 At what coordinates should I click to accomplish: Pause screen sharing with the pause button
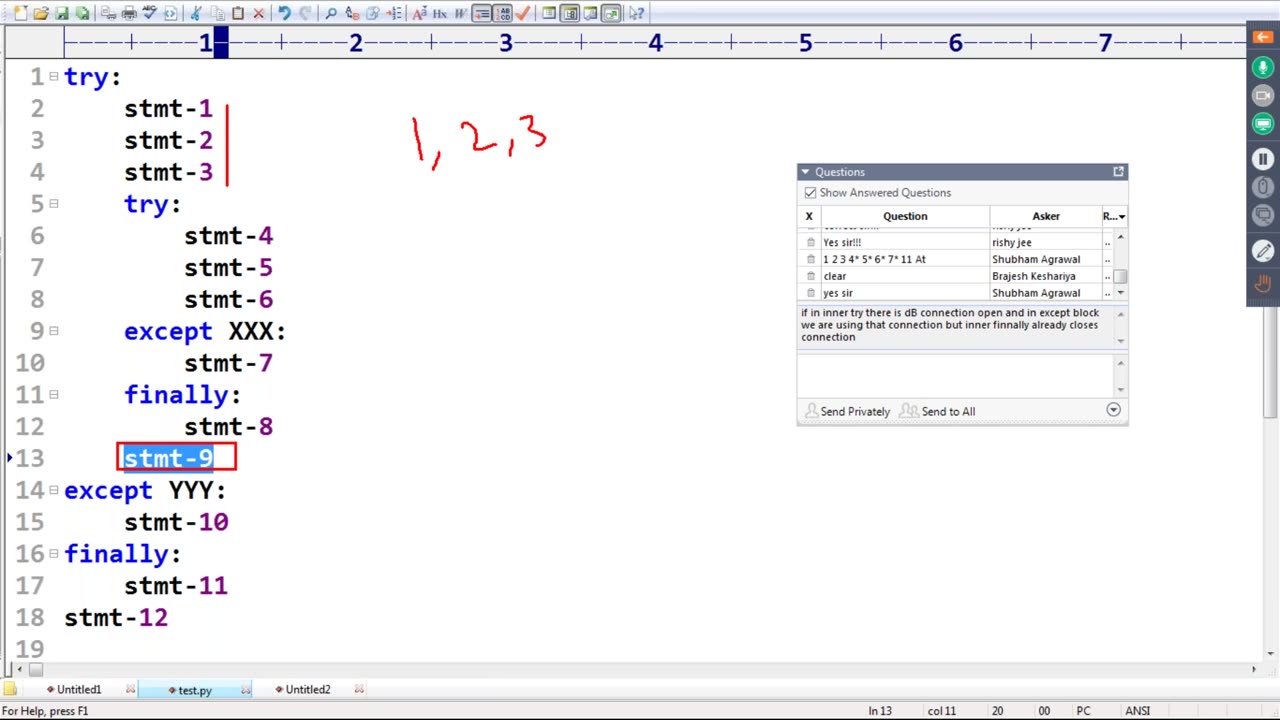tap(1262, 159)
